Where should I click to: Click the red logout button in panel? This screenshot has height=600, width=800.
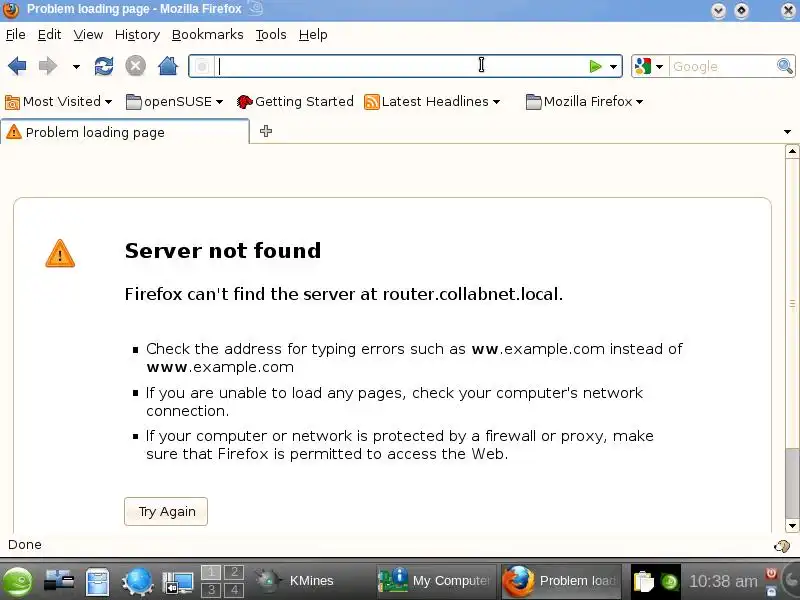(x=771, y=573)
